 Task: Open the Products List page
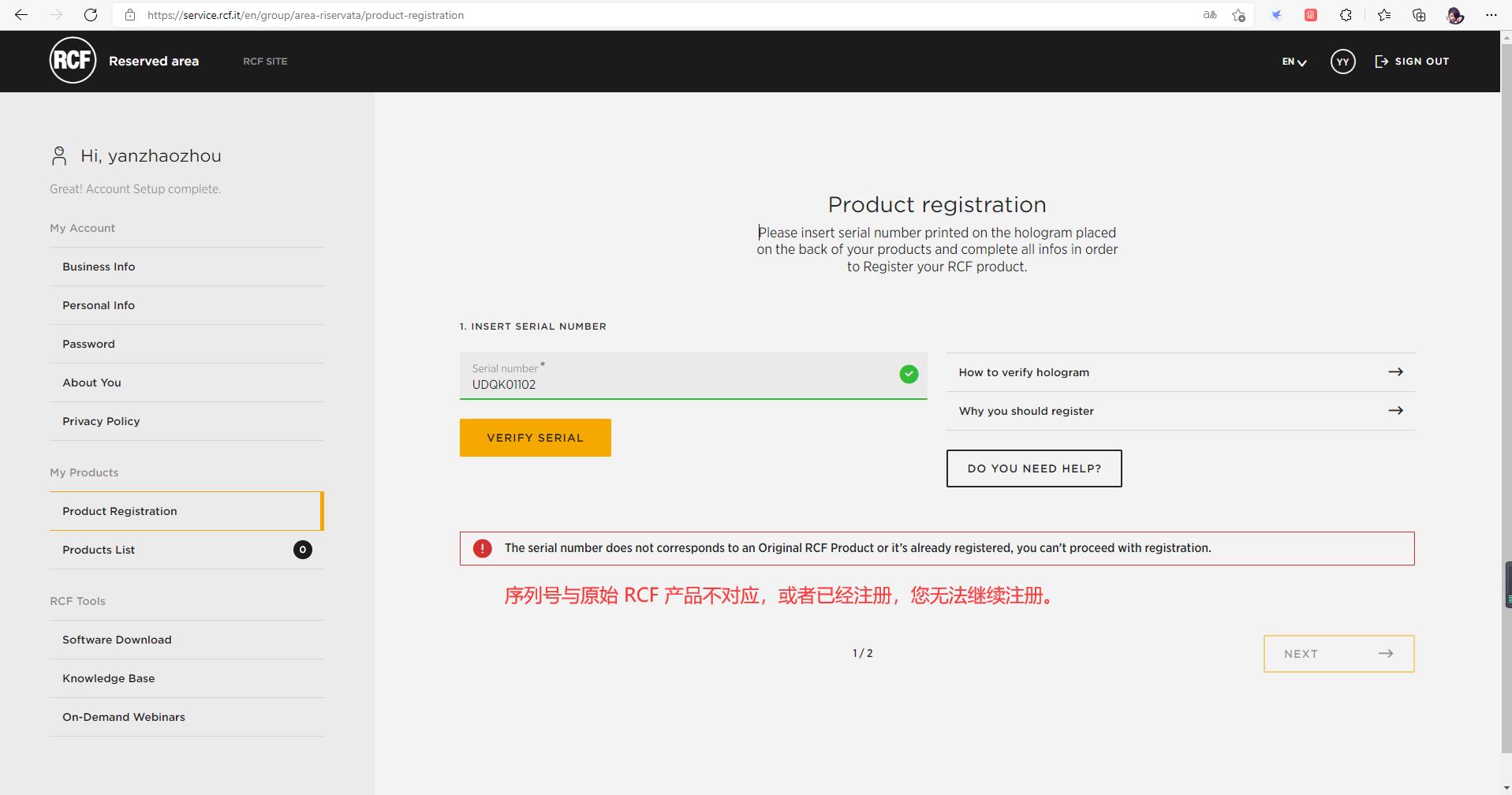click(187, 550)
